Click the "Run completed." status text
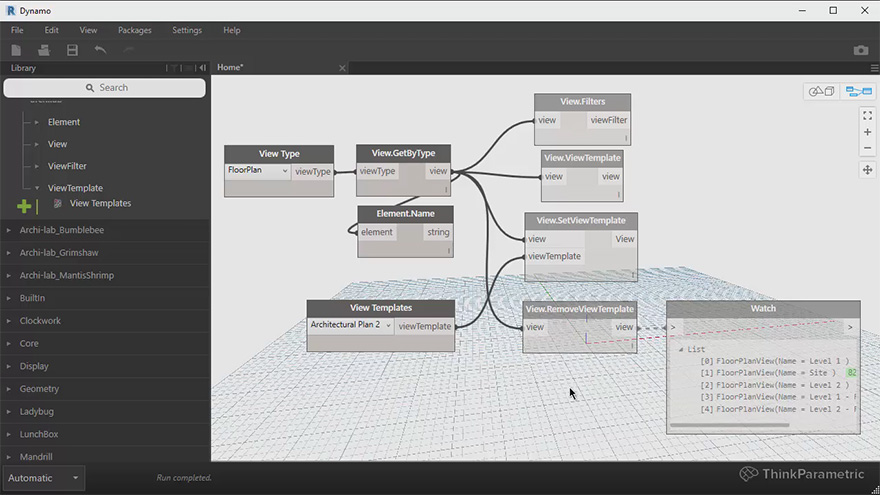 pos(184,478)
